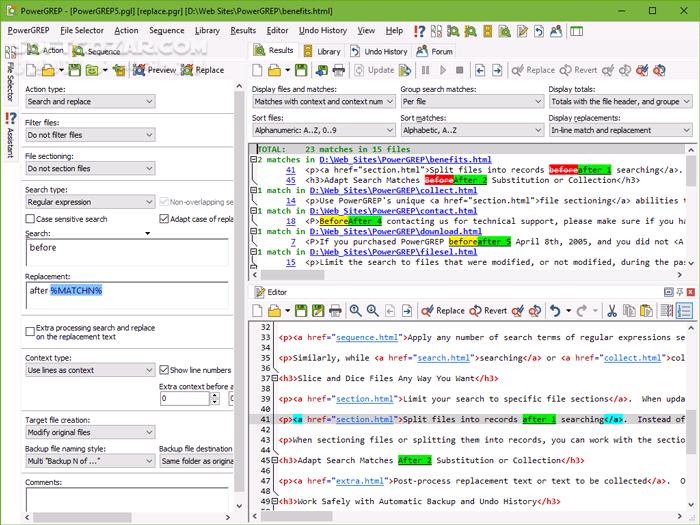Switch to the Undo History tab

pyautogui.click(x=379, y=51)
